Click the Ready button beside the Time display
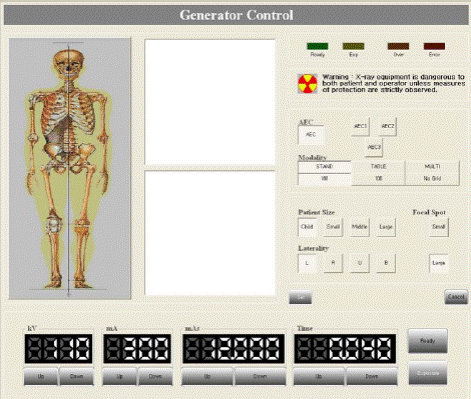The image size is (471, 399). tap(428, 341)
